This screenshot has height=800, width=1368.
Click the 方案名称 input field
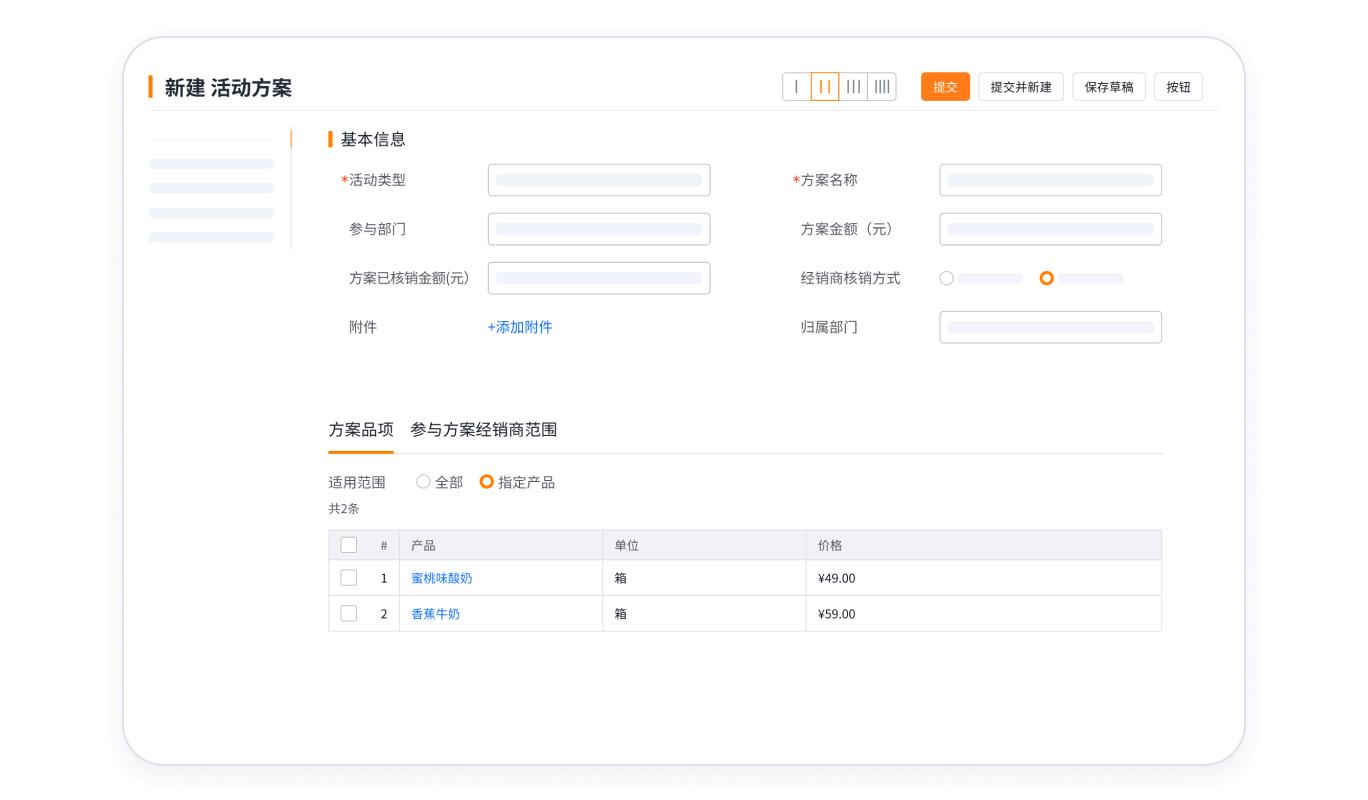[x=1050, y=180]
